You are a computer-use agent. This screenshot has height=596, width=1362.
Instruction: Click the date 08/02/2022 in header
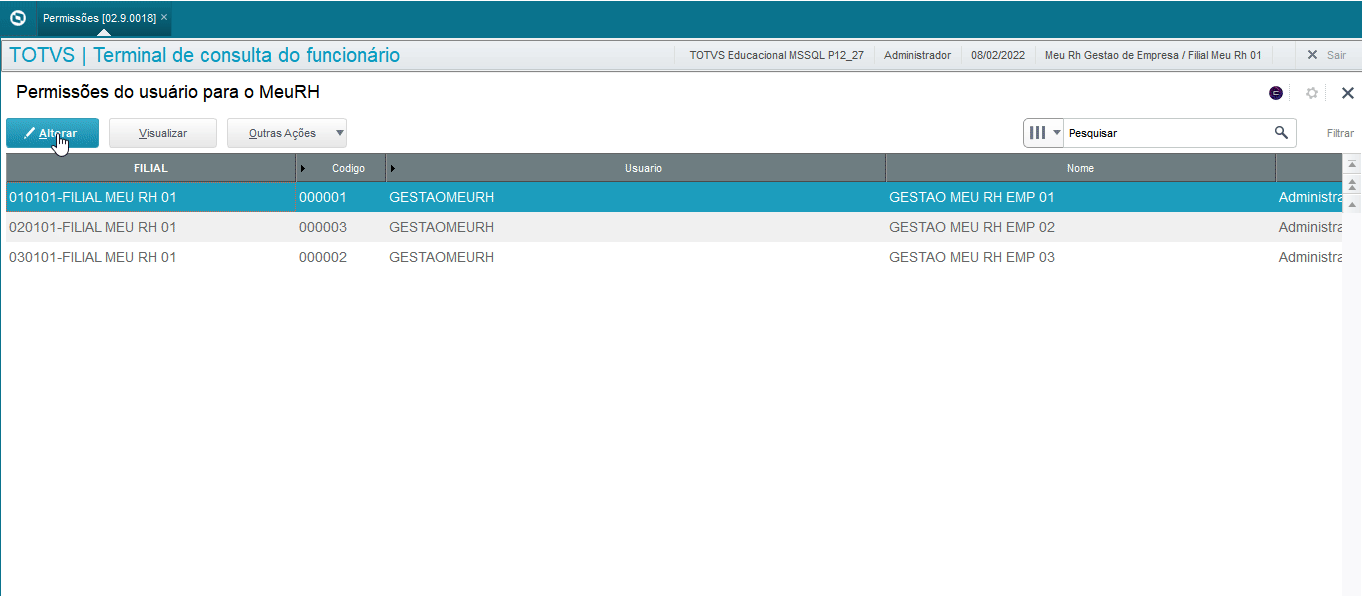tap(998, 55)
